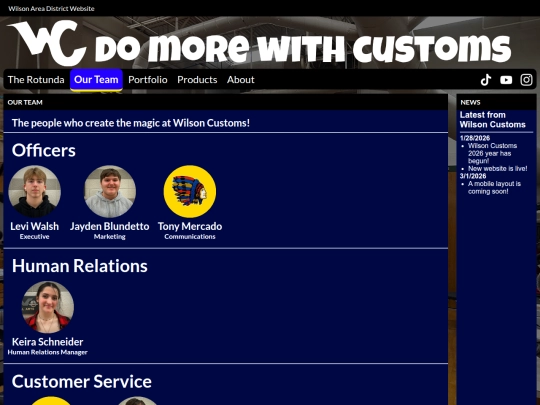540x405 pixels.
Task: Click the WC logo in the banner
Action: tap(47, 43)
